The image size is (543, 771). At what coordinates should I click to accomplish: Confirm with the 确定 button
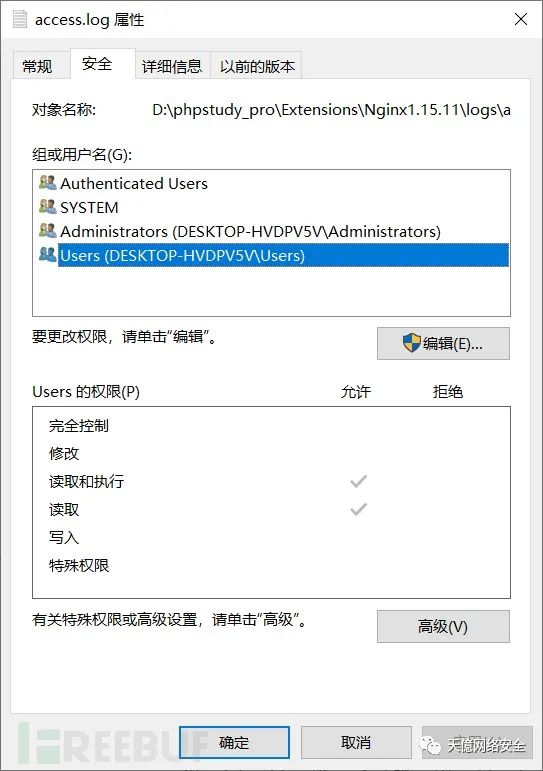(x=234, y=742)
